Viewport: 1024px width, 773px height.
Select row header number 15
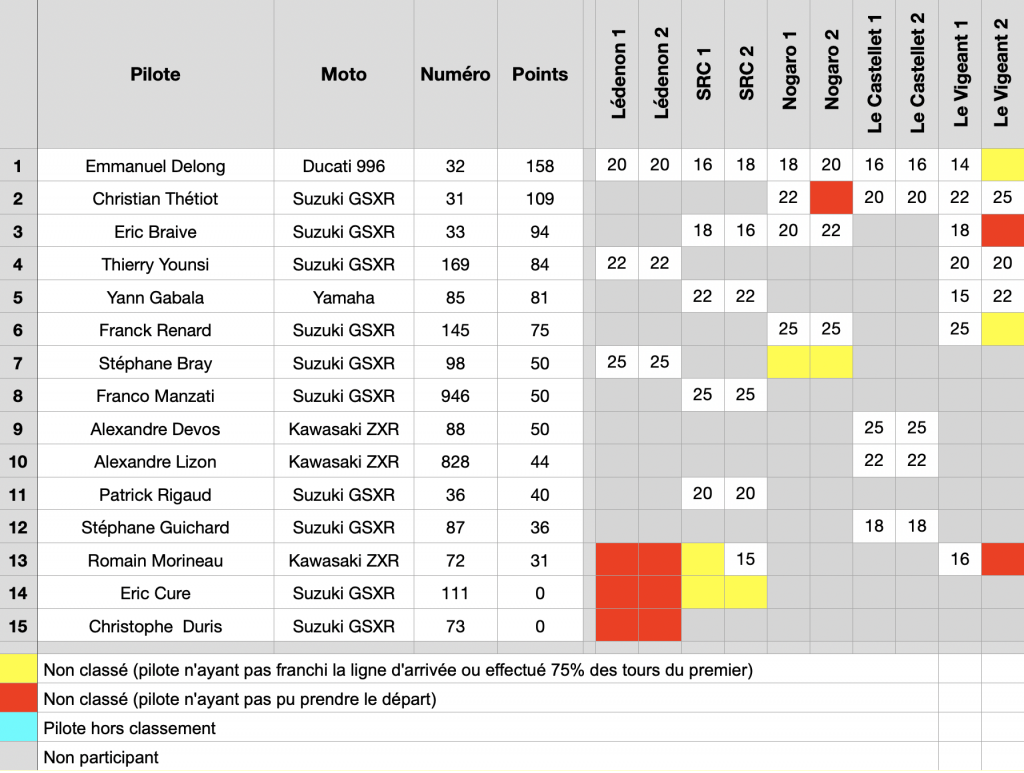pos(18,626)
